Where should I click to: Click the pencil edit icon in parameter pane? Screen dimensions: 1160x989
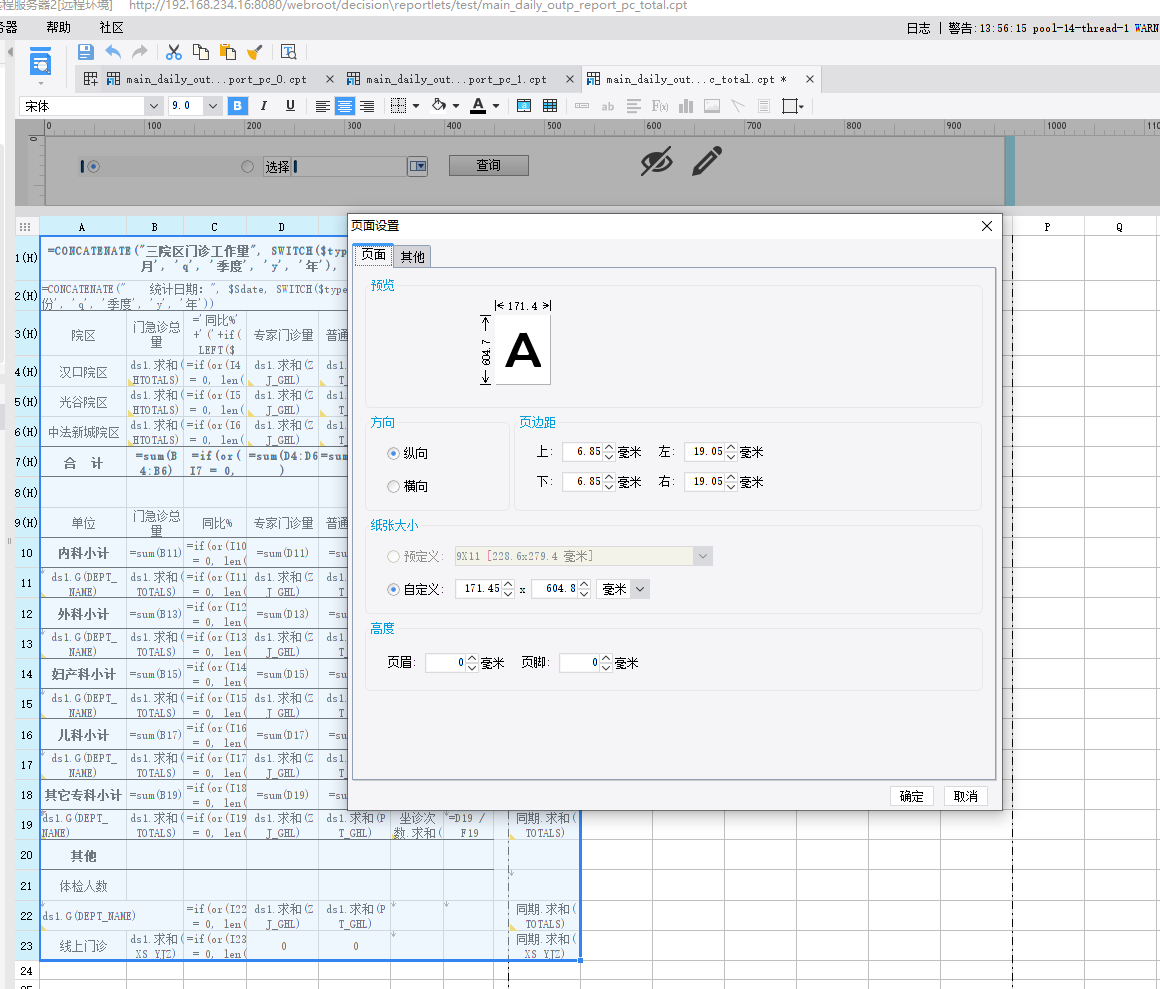pyautogui.click(x=707, y=161)
